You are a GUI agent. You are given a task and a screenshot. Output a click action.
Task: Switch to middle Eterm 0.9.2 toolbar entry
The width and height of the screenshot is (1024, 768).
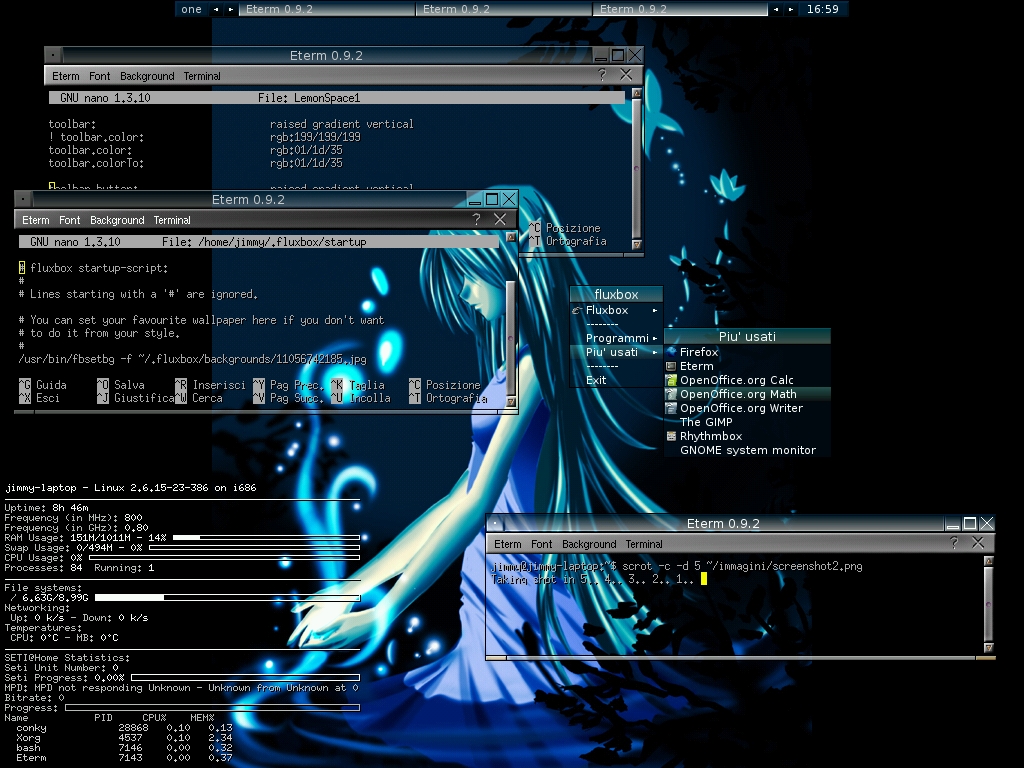(504, 9)
